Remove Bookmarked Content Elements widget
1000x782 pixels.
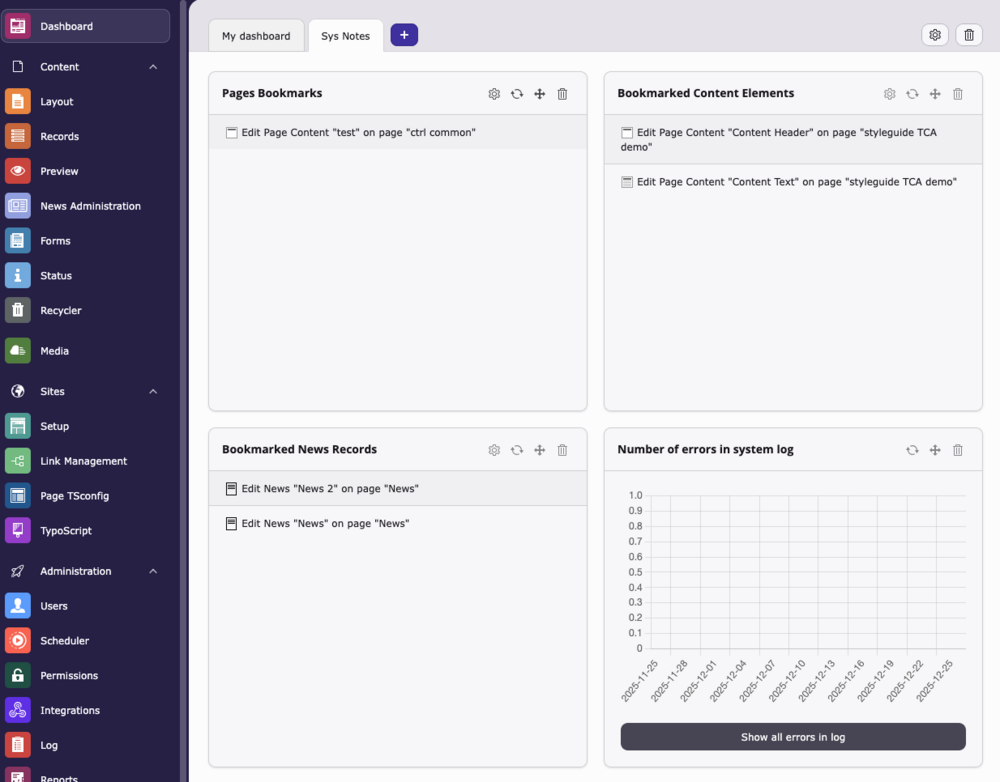click(958, 94)
